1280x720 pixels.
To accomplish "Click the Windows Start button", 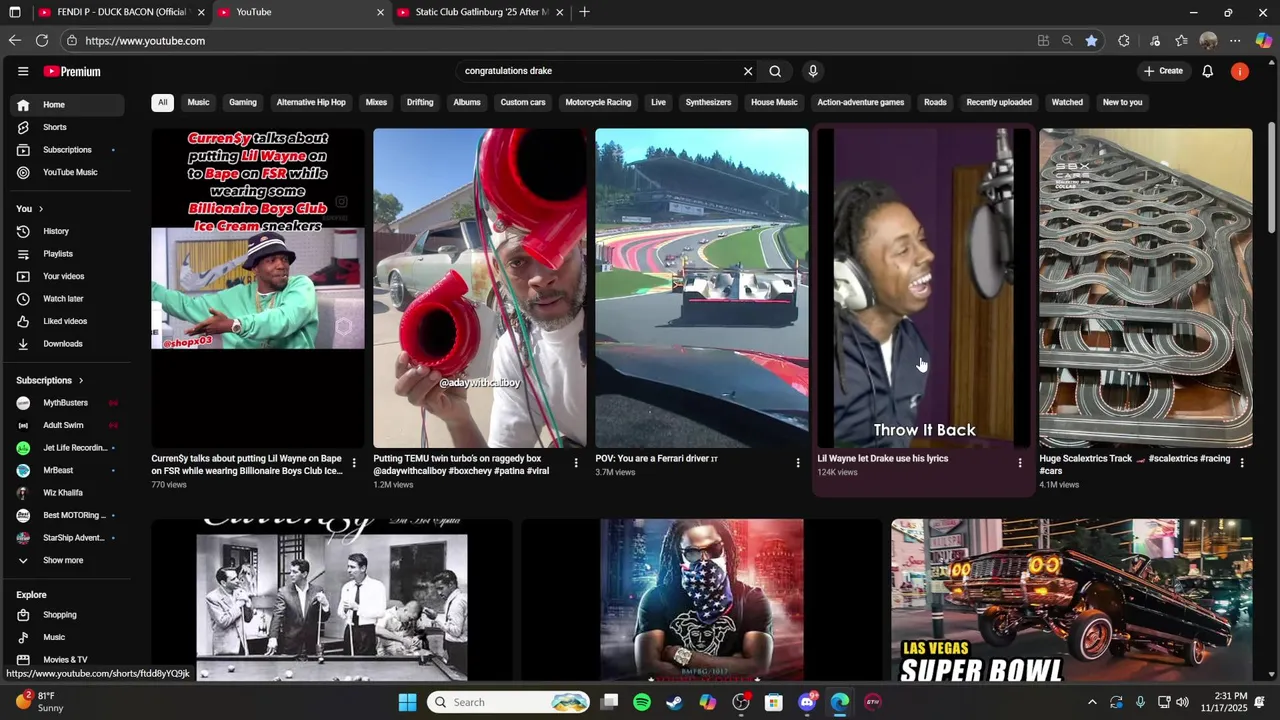I will (407, 702).
